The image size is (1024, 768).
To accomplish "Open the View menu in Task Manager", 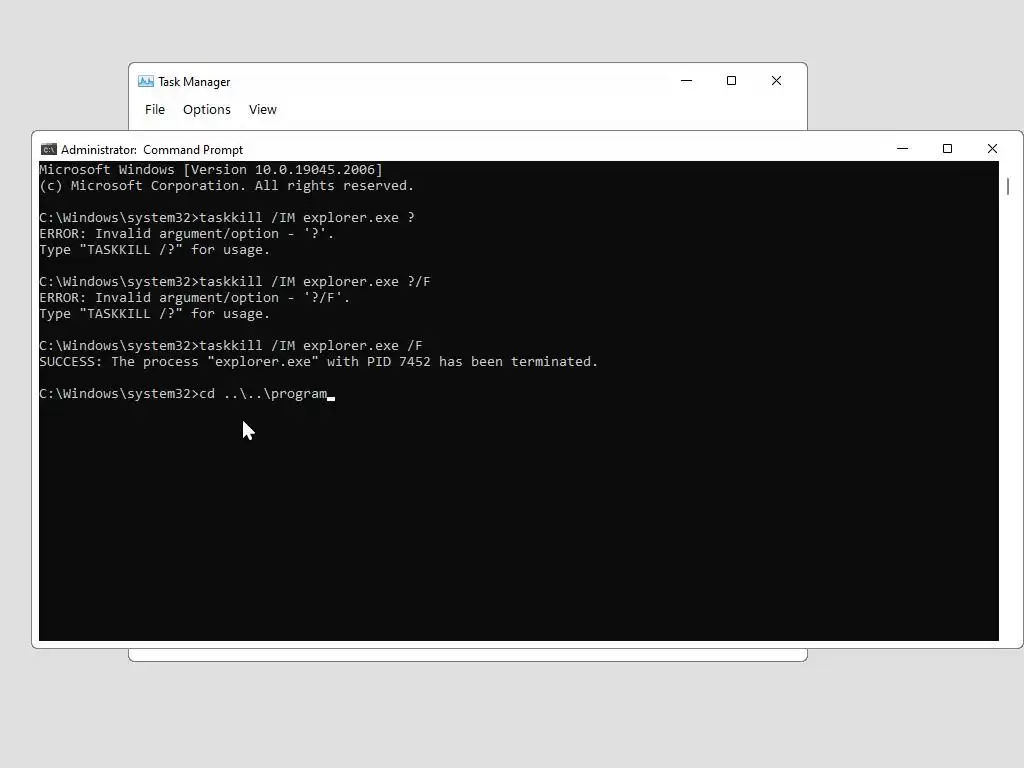I will point(263,110).
